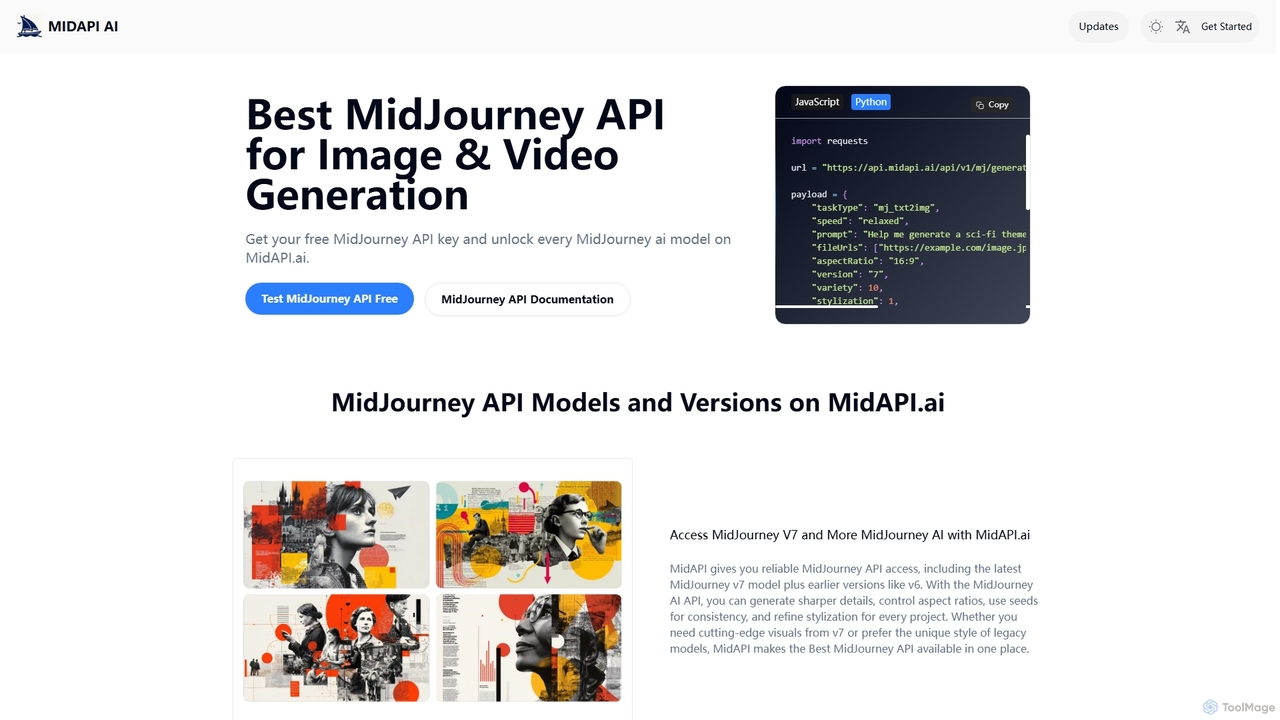The height and width of the screenshot is (720, 1280).
Task: Click the "aspectRatio": "16:9" code line
Action: pyautogui.click(x=867, y=261)
